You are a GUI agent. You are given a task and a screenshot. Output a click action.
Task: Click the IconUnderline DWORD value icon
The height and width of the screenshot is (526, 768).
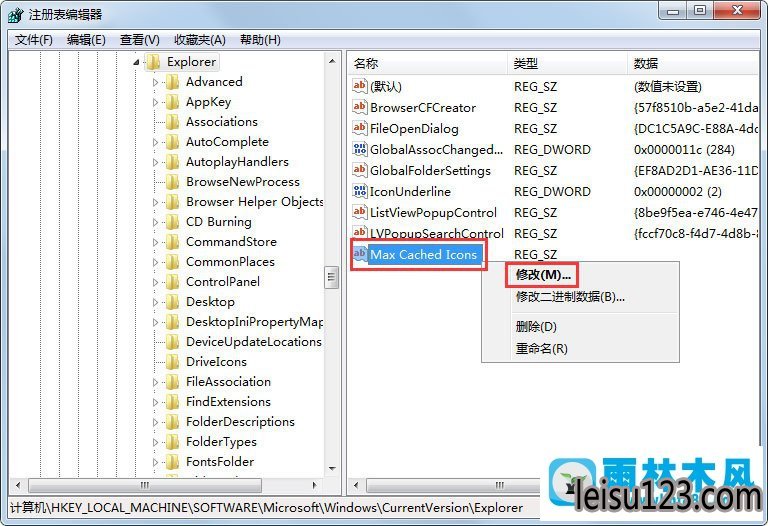(360, 191)
